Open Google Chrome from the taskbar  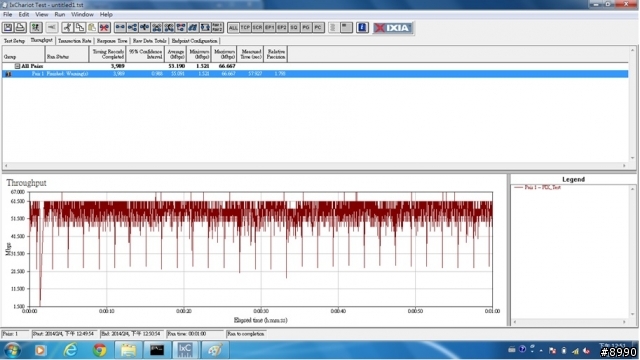click(99, 350)
